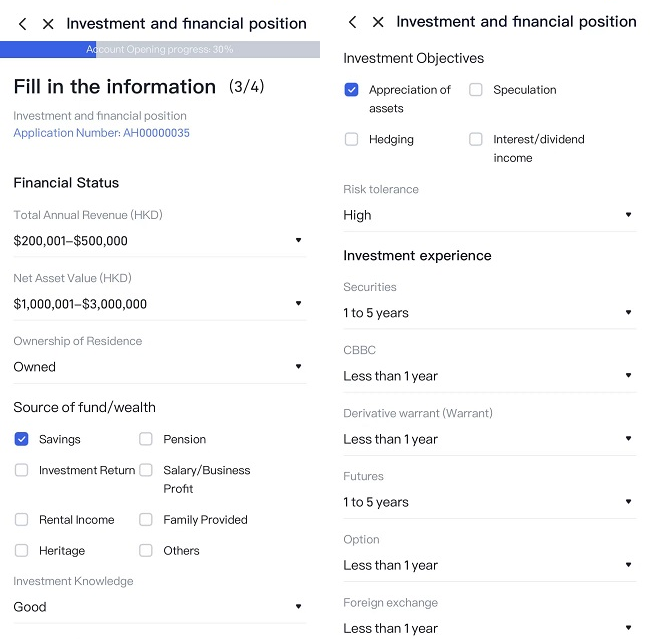This screenshot has height=639, width=650.
Task: Close the left screen with the X icon
Action: pyautogui.click(x=48, y=24)
